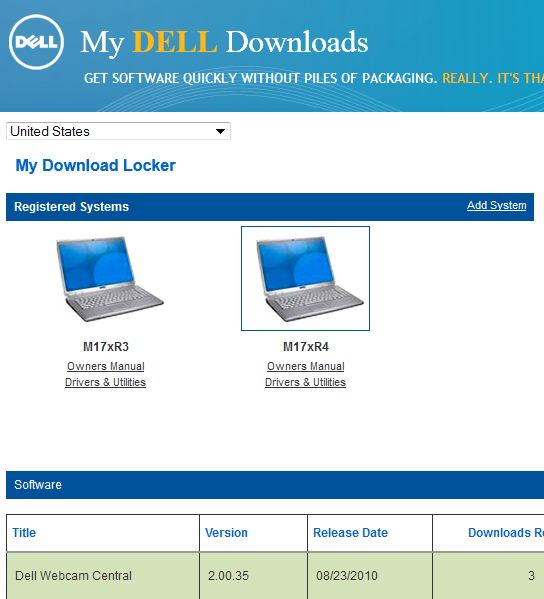Screen dimensions: 544x599
Task: Click the dropdown arrow beside United States
Action: (x=220, y=131)
